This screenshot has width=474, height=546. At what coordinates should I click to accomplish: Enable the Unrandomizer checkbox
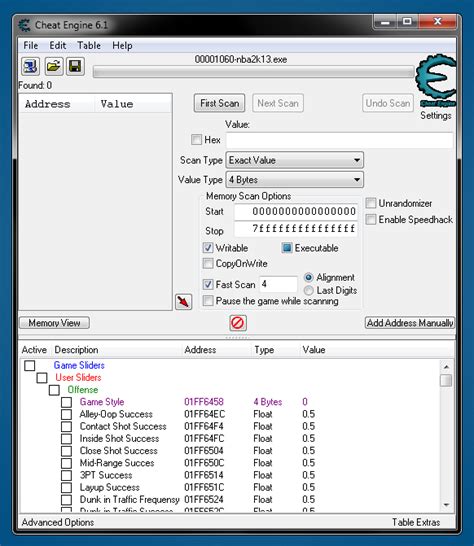click(371, 203)
